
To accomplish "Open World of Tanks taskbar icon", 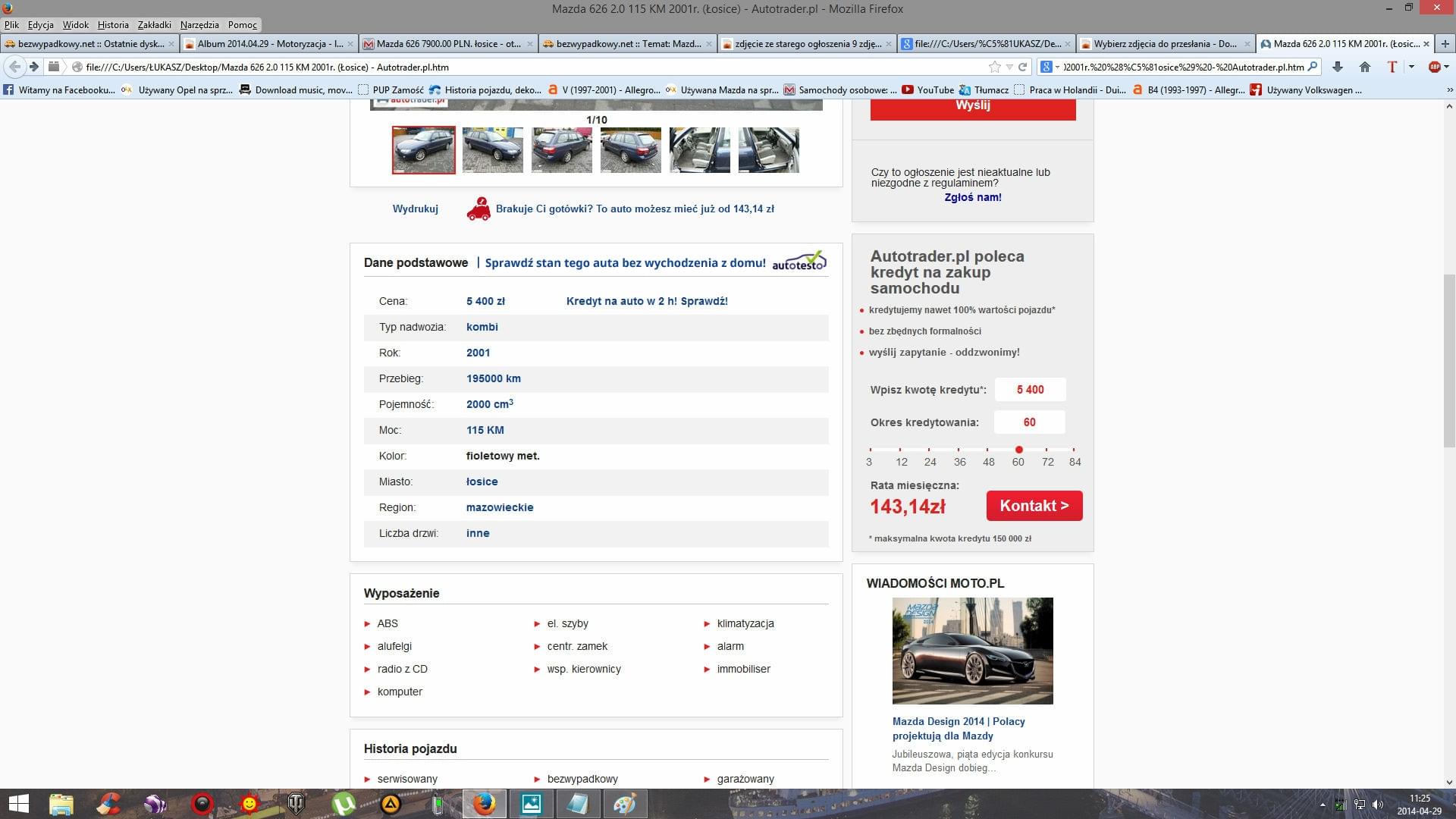I will 296,804.
